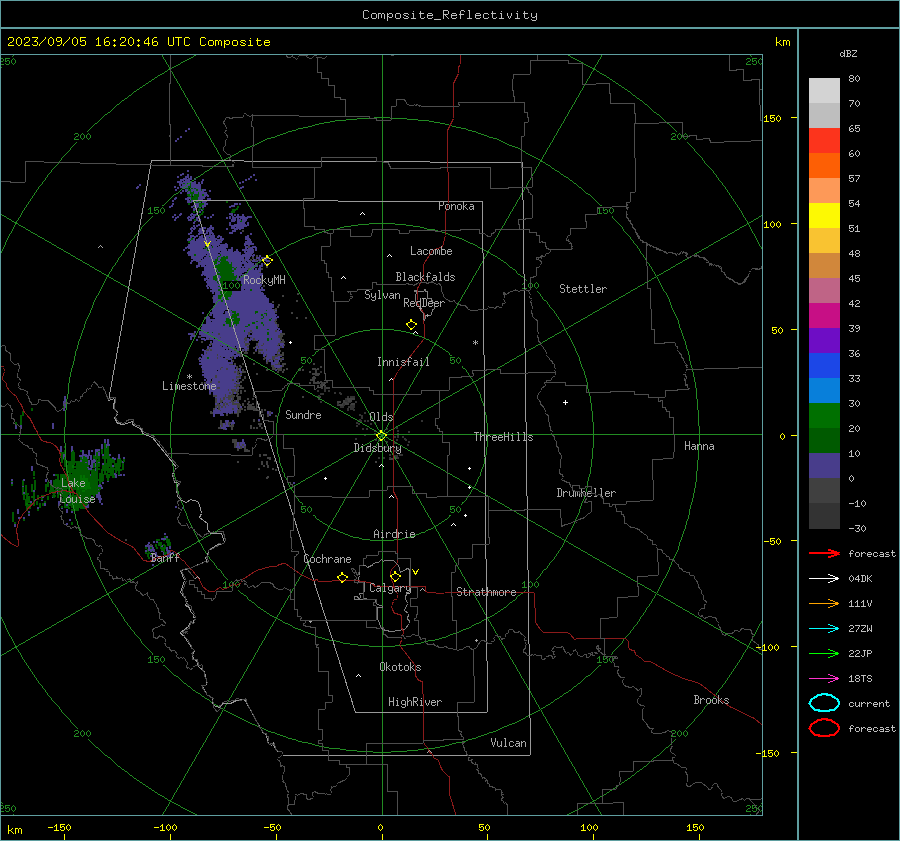Click the Calgary city label

390,588
